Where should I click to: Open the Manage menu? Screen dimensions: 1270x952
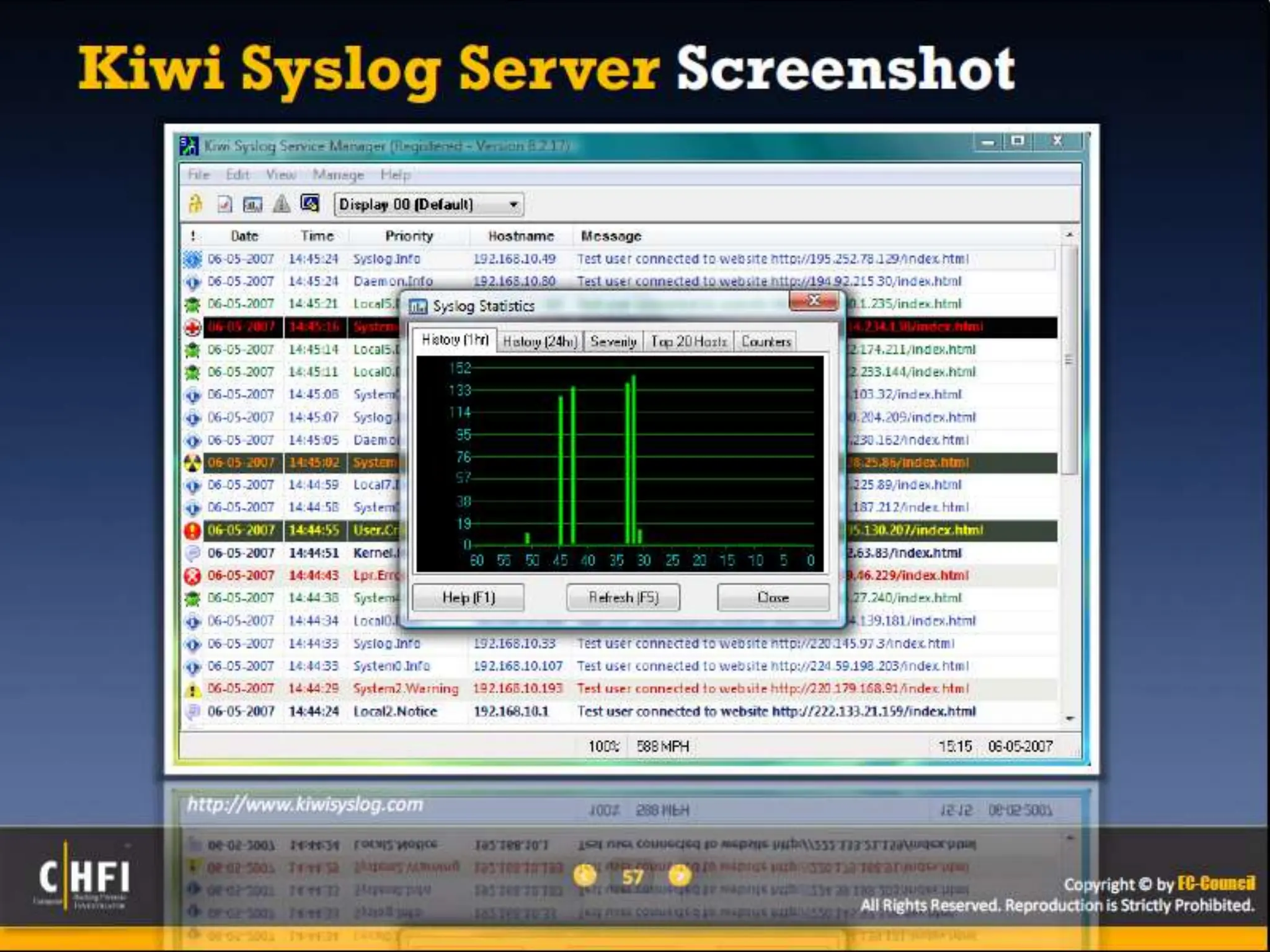tap(338, 175)
